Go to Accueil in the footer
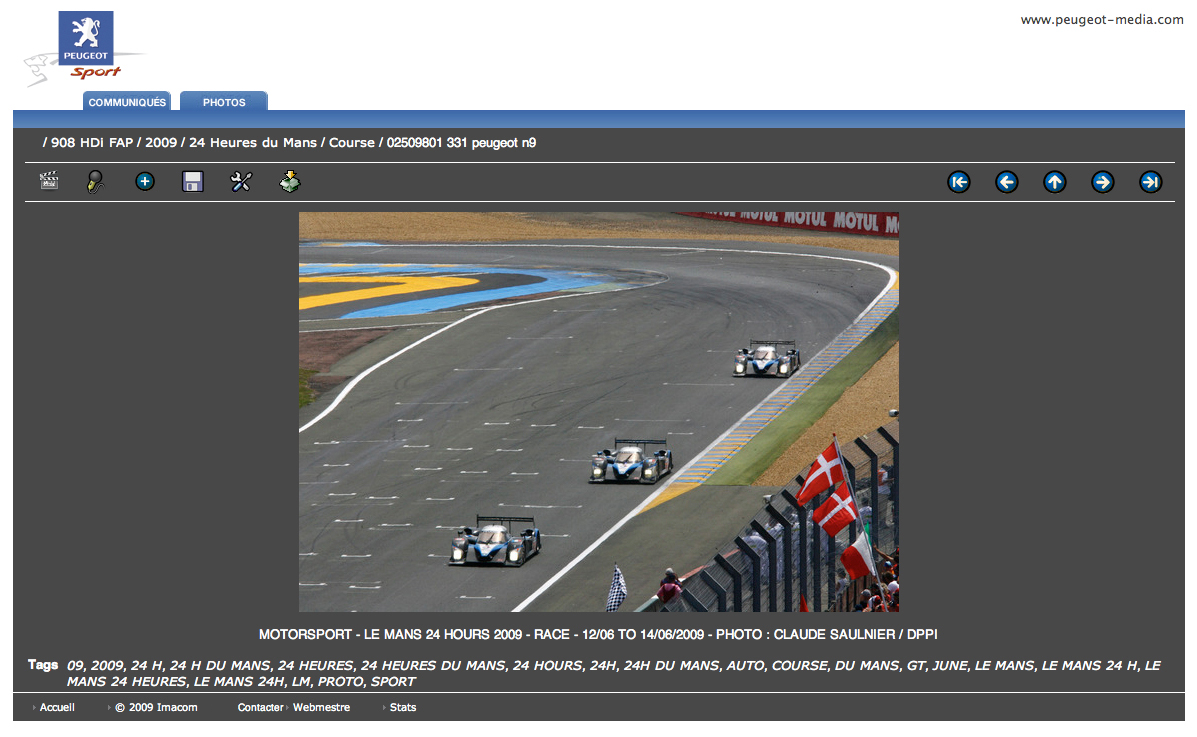This screenshot has height=737, width=1197. [x=56, y=708]
